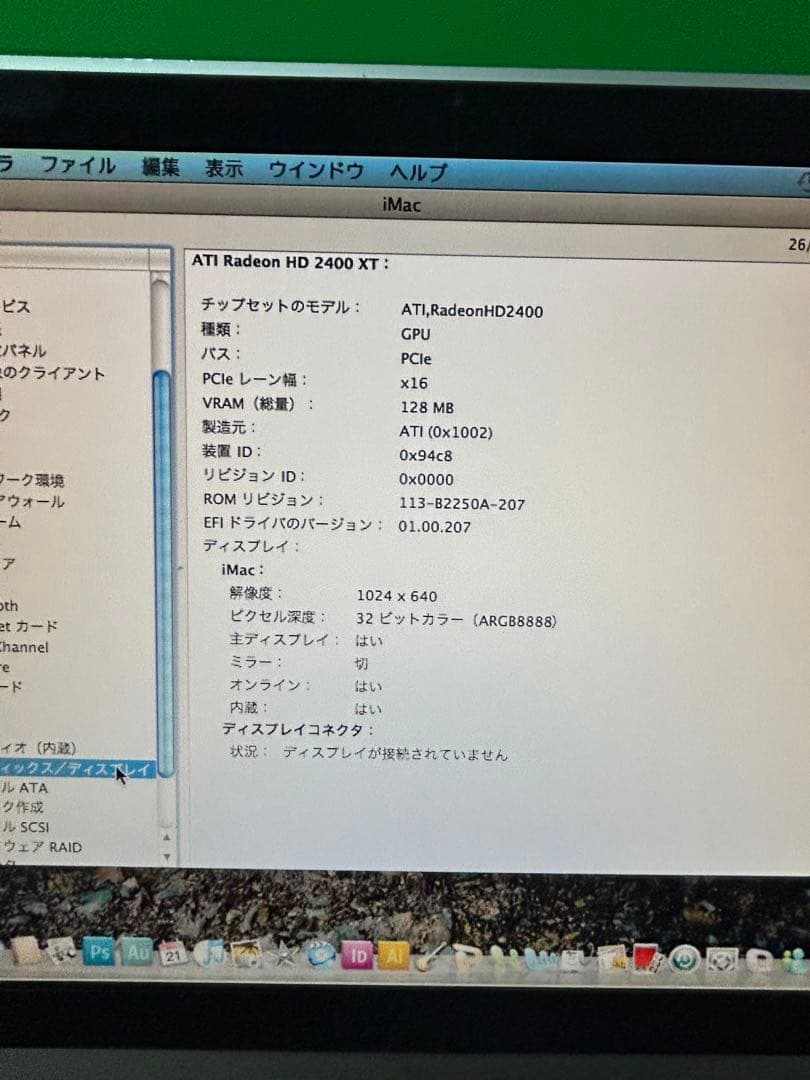The width and height of the screenshot is (810, 1080).
Task: Click the ディスプレイコネクタ heading
Action: point(298,729)
